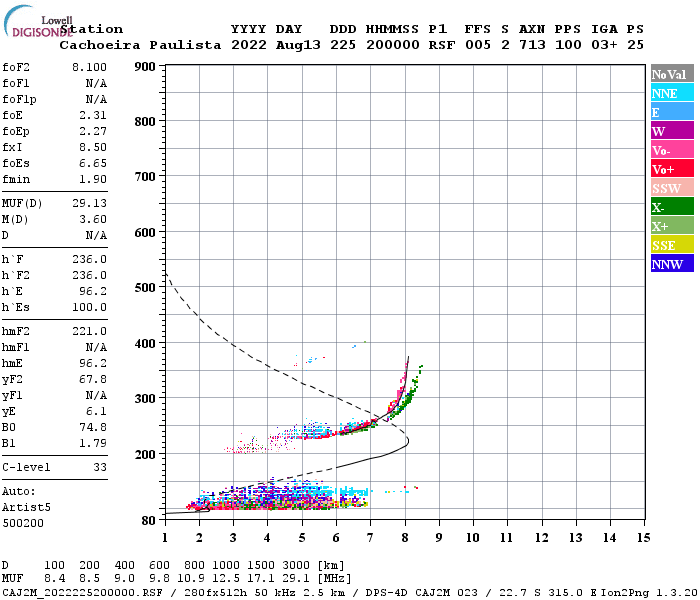Click the day-of-year value 225
This screenshot has width=700, height=600.
click(343, 45)
